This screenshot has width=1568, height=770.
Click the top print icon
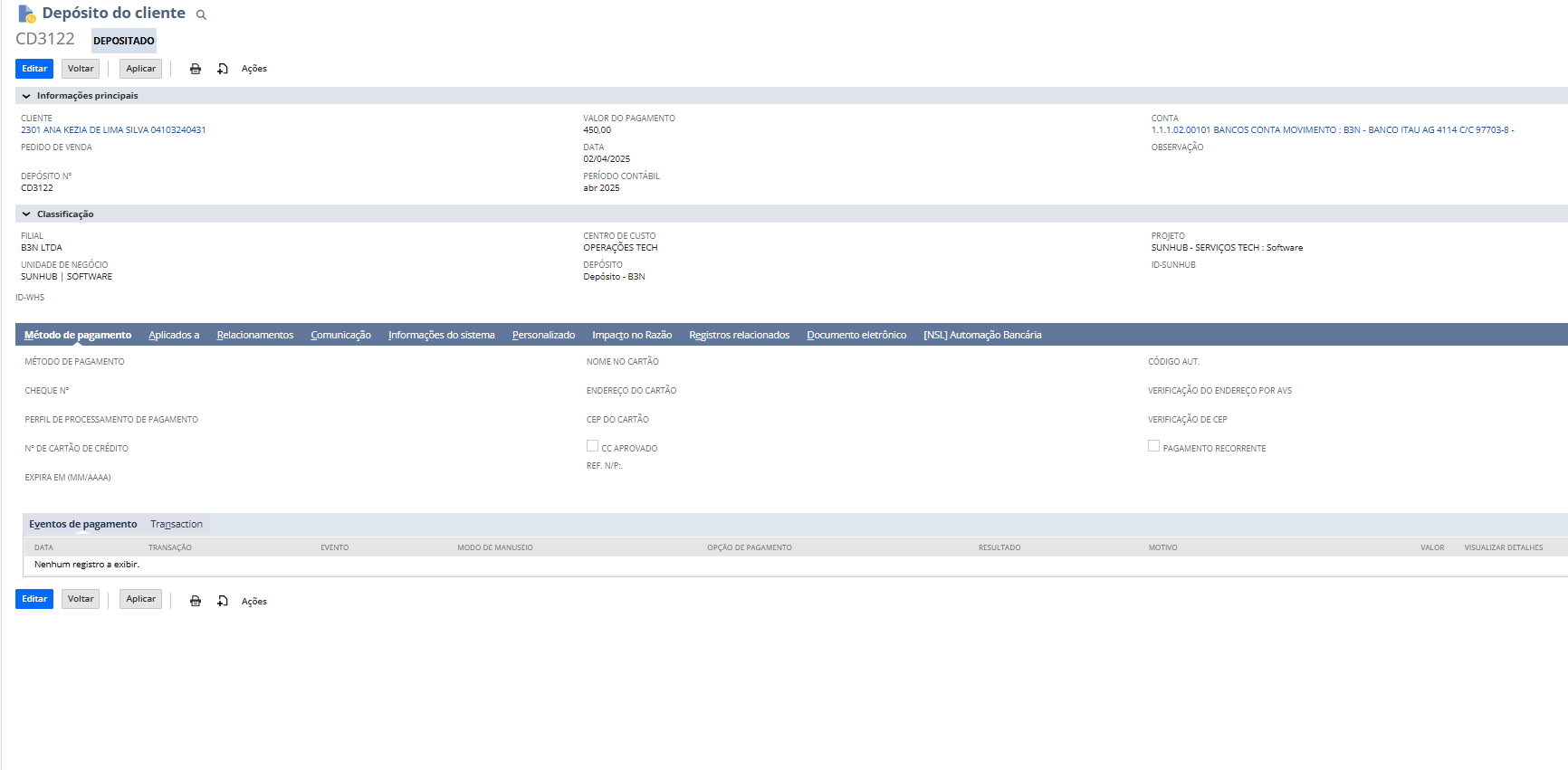196,69
